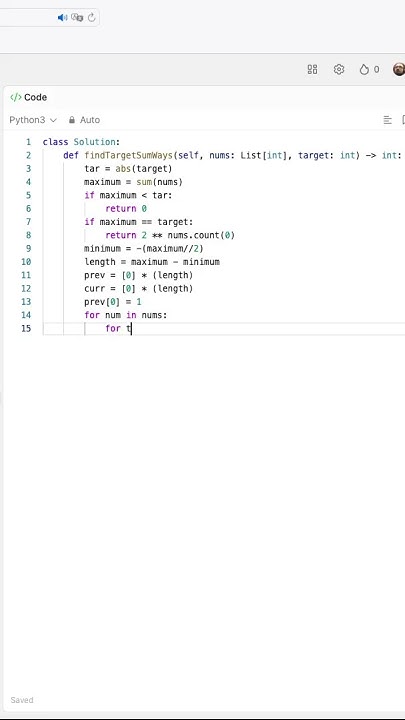405x720 pixels.
Task: Click line number 2 in gutter
Action: (x=28, y=155)
